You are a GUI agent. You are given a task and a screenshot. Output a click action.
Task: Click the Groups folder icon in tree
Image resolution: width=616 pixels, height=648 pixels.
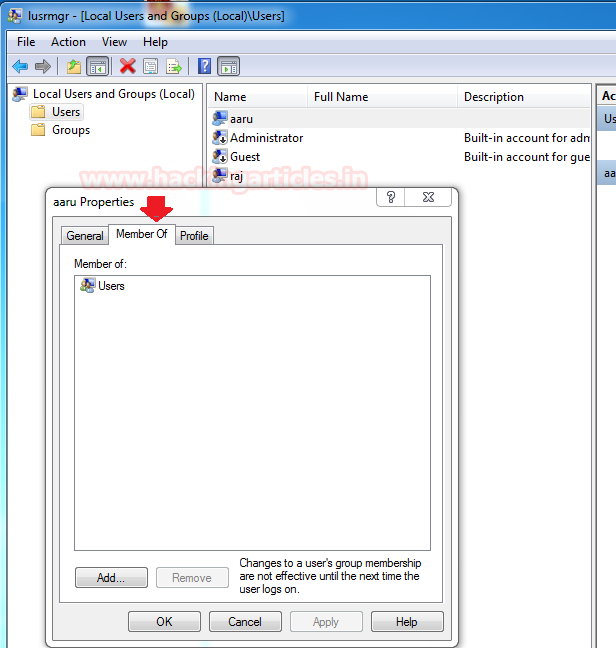click(x=38, y=130)
